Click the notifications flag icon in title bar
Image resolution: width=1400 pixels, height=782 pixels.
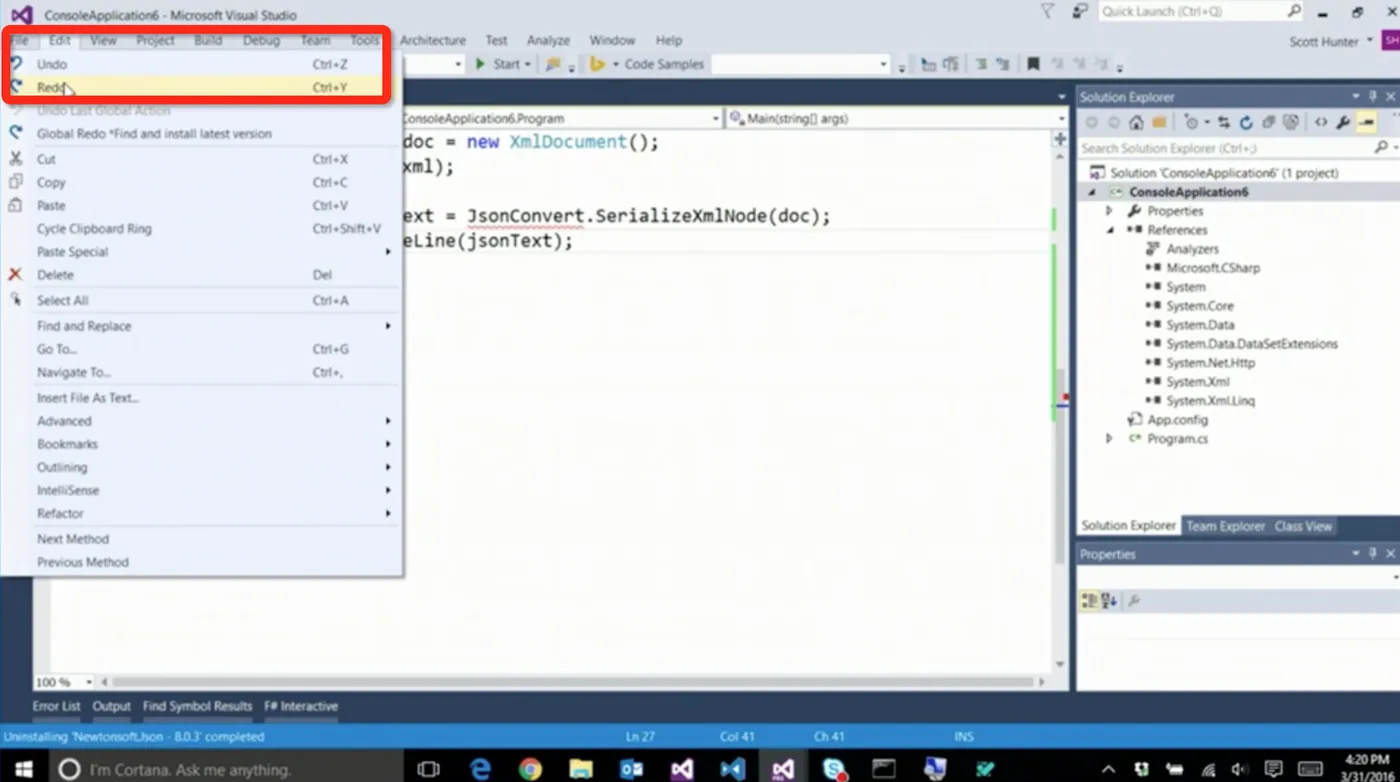coord(1047,11)
